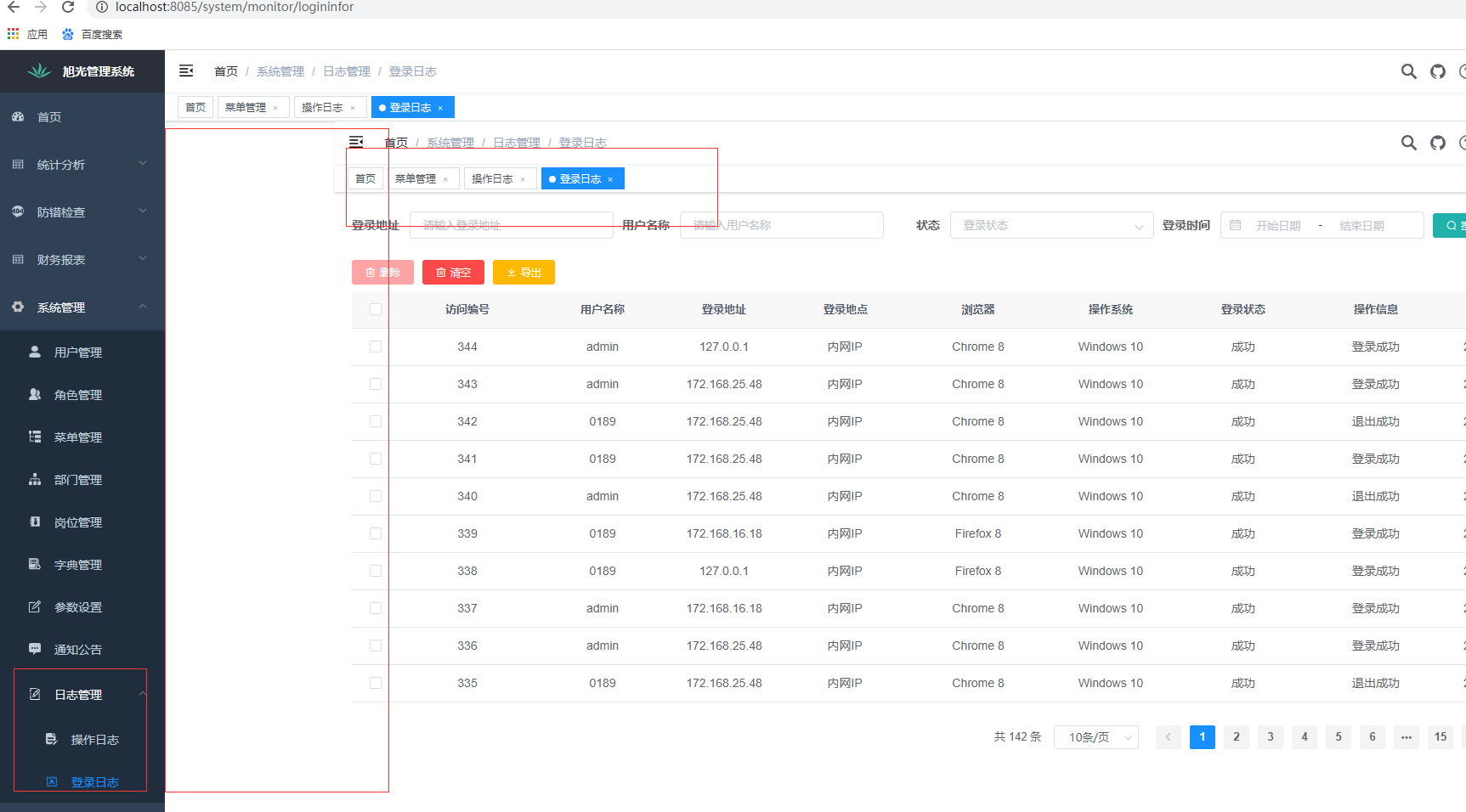Click the 操作日志 sidebar icon

pos(52,739)
